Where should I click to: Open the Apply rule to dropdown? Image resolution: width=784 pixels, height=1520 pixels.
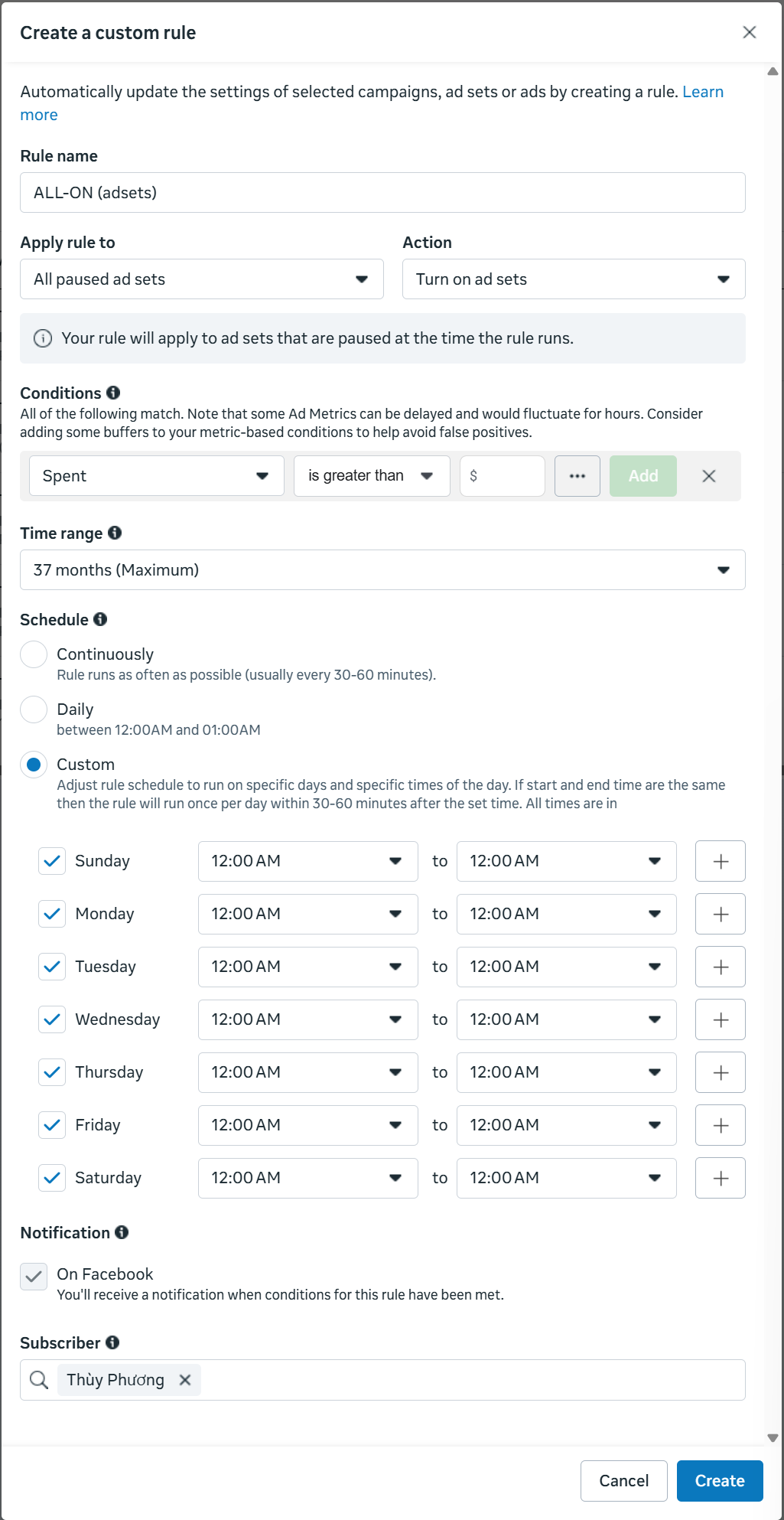[201, 279]
